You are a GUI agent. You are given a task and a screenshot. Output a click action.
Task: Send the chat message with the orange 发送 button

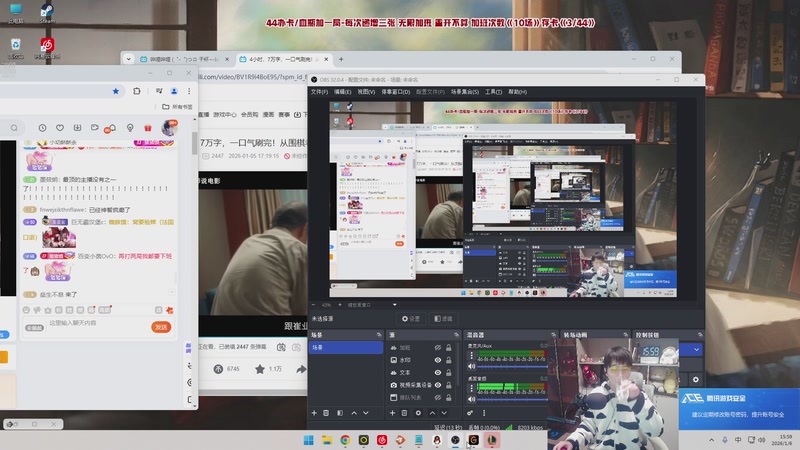(x=161, y=327)
